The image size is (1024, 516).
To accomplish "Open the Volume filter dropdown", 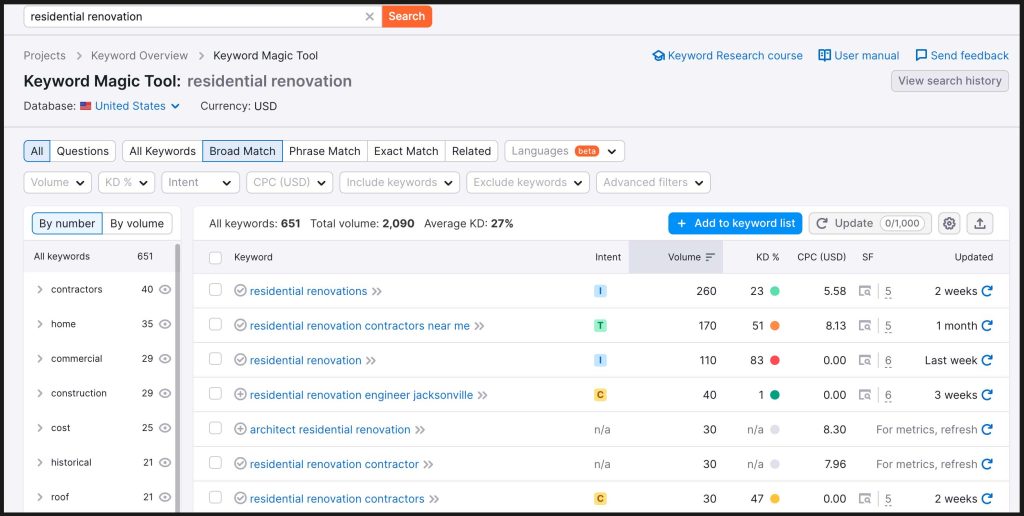I will (57, 183).
